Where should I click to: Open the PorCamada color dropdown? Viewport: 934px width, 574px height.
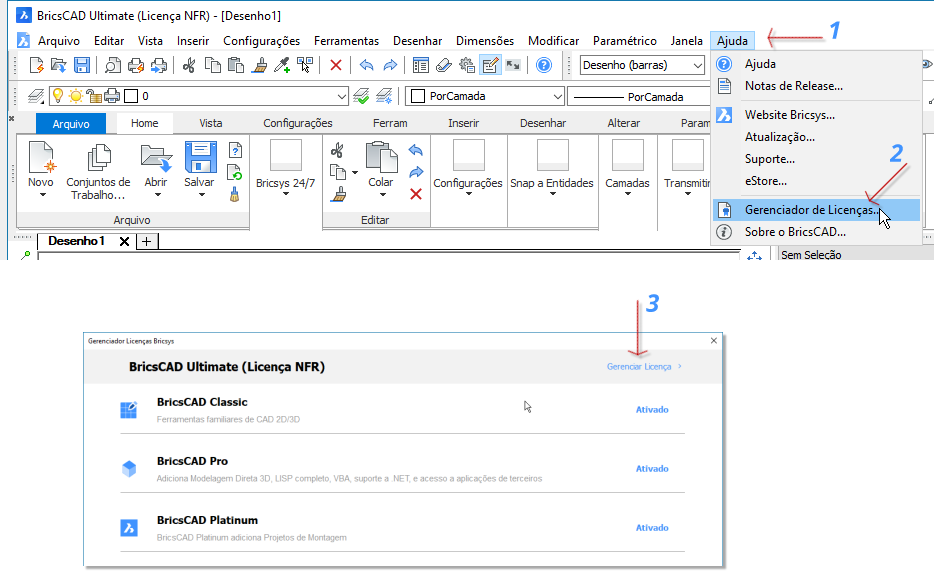[558, 96]
